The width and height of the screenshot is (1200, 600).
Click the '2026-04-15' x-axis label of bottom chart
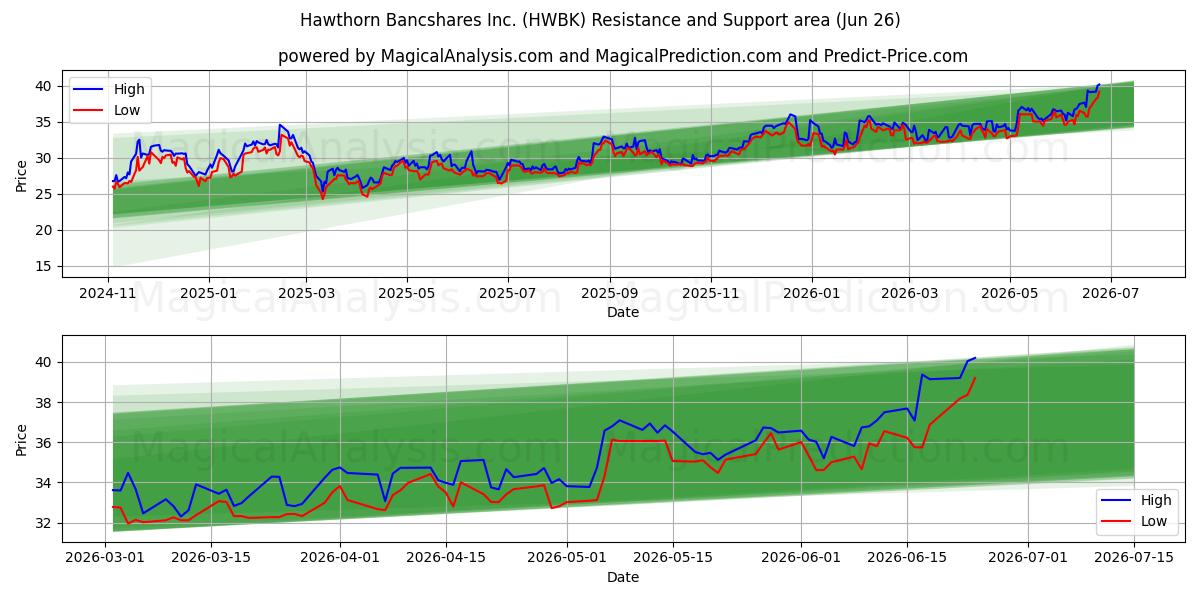tap(445, 561)
